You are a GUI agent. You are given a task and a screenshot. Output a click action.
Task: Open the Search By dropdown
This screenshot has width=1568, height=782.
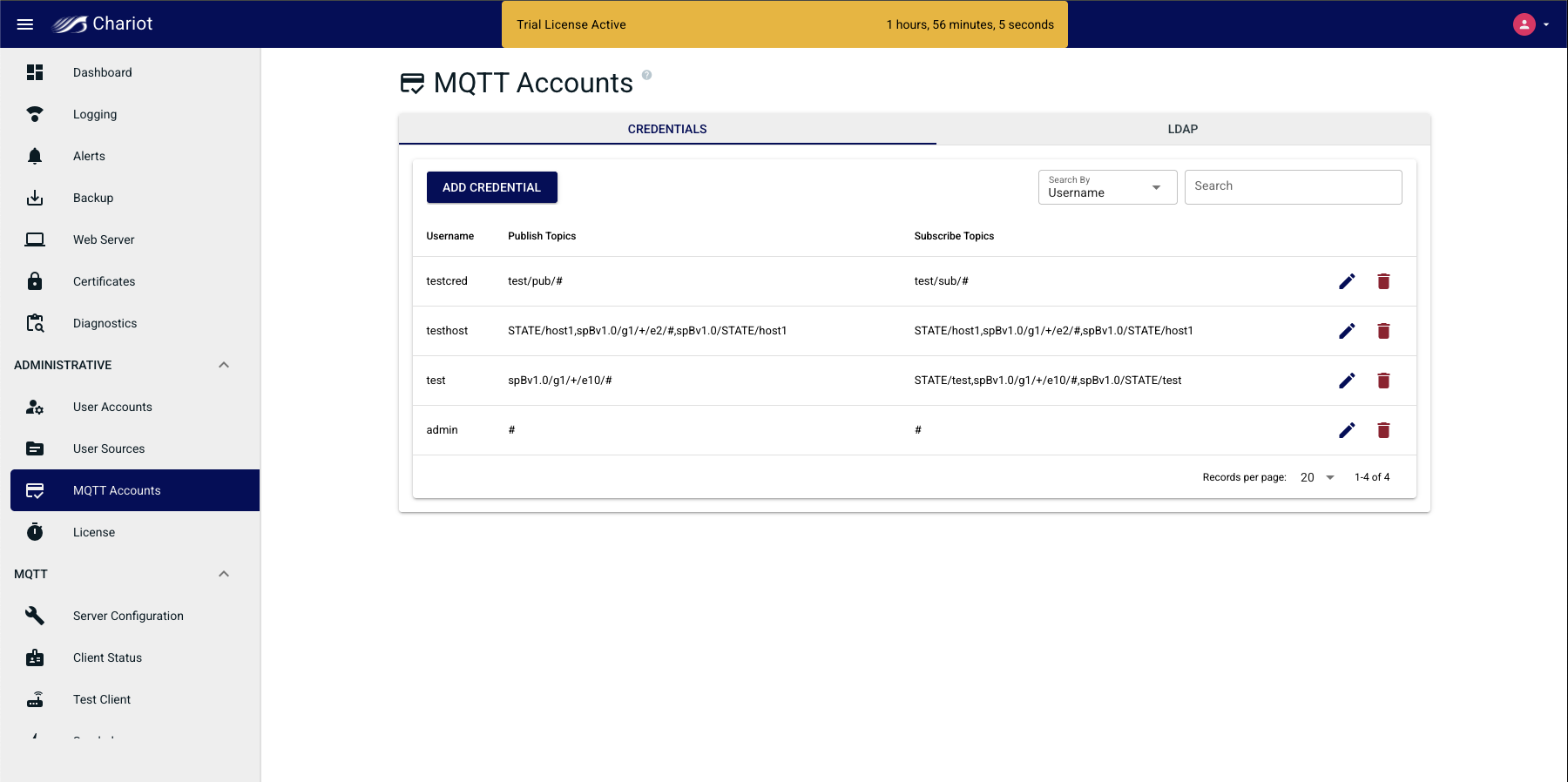(x=1106, y=187)
